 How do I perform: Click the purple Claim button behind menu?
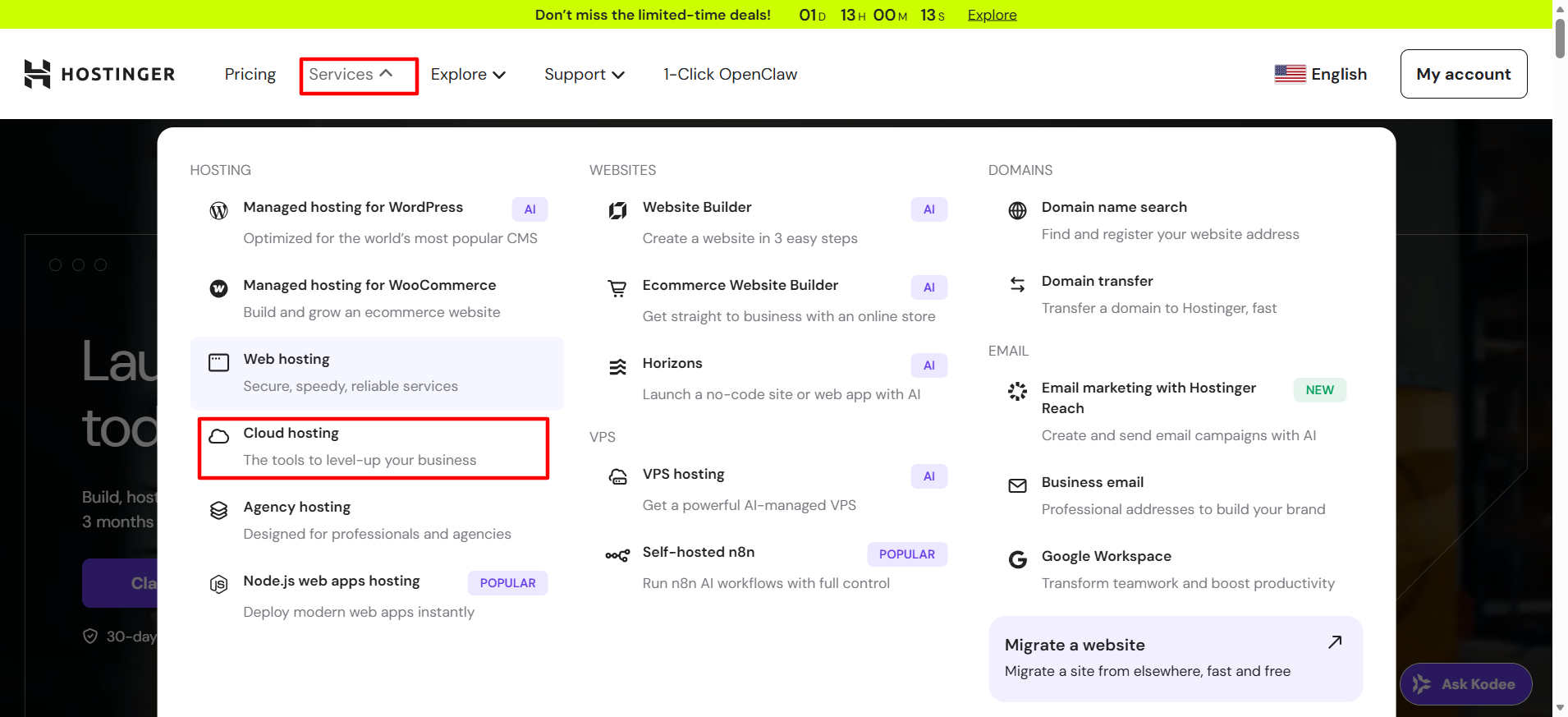click(x=120, y=583)
